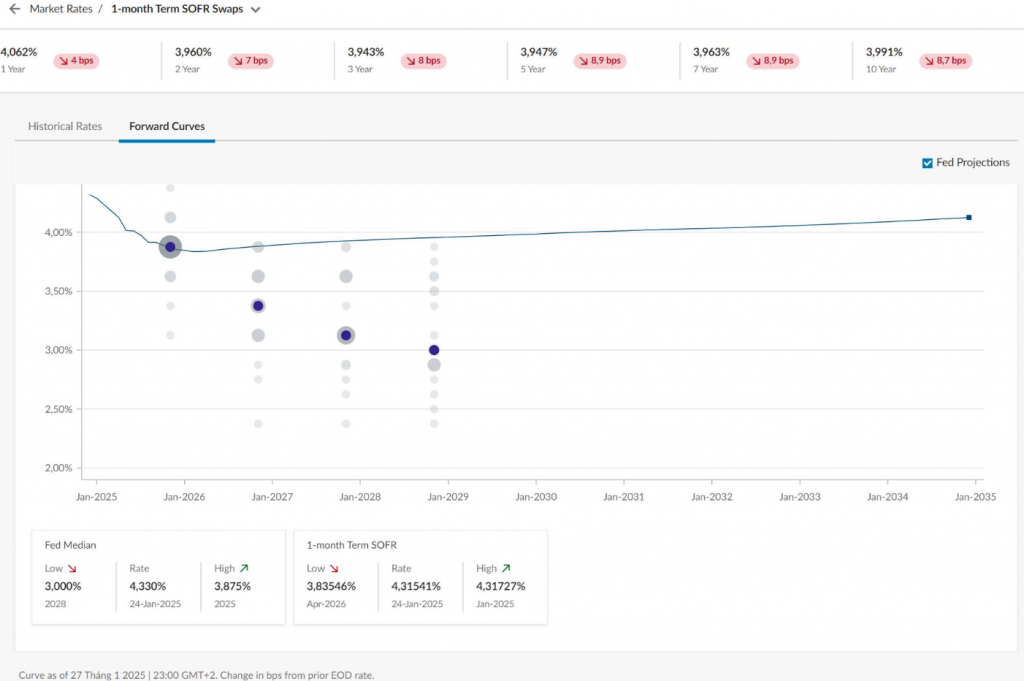Switch to the Historical Rates tab
This screenshot has width=1024, height=681.
[65, 127]
